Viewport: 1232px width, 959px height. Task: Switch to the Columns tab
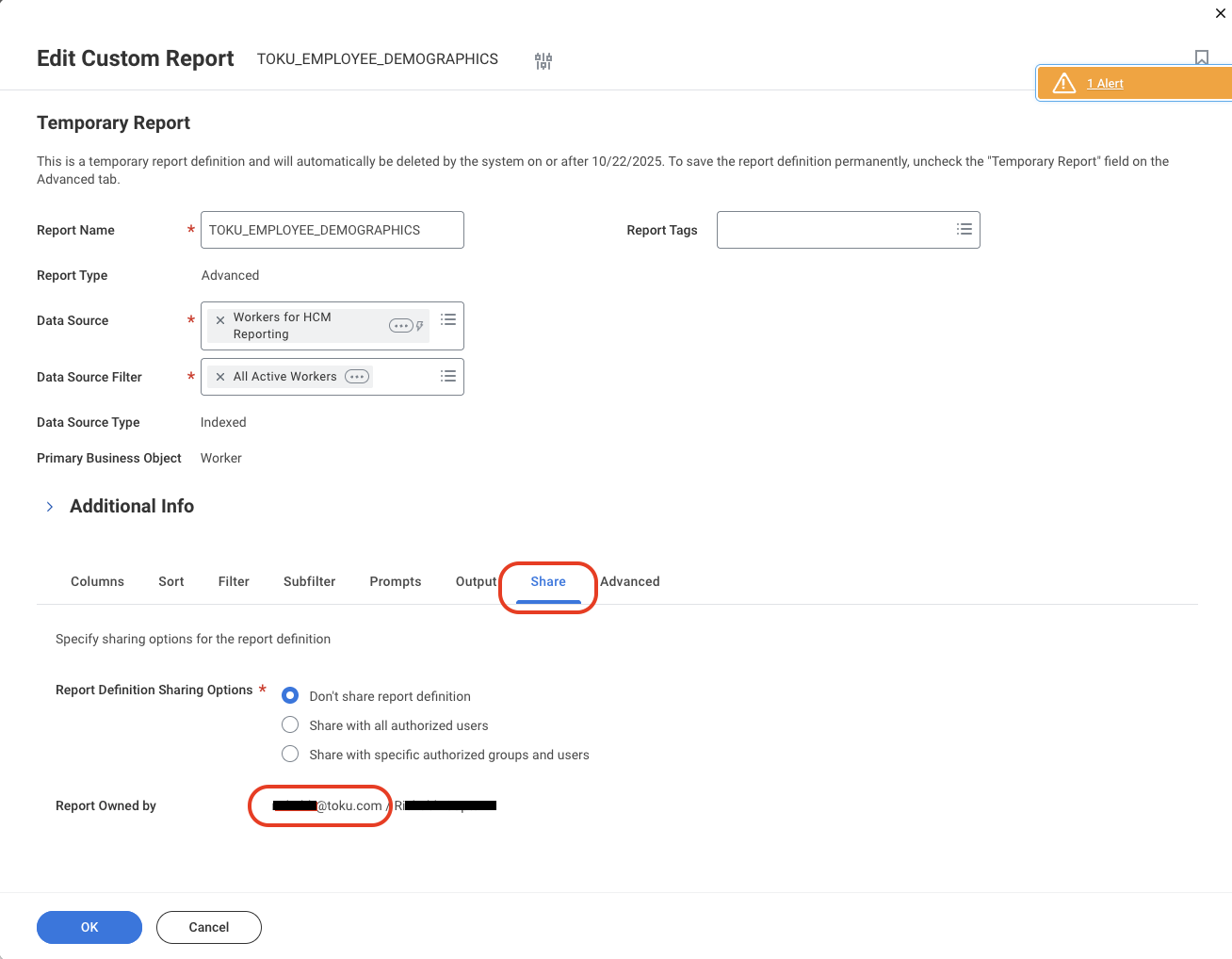coord(97,581)
